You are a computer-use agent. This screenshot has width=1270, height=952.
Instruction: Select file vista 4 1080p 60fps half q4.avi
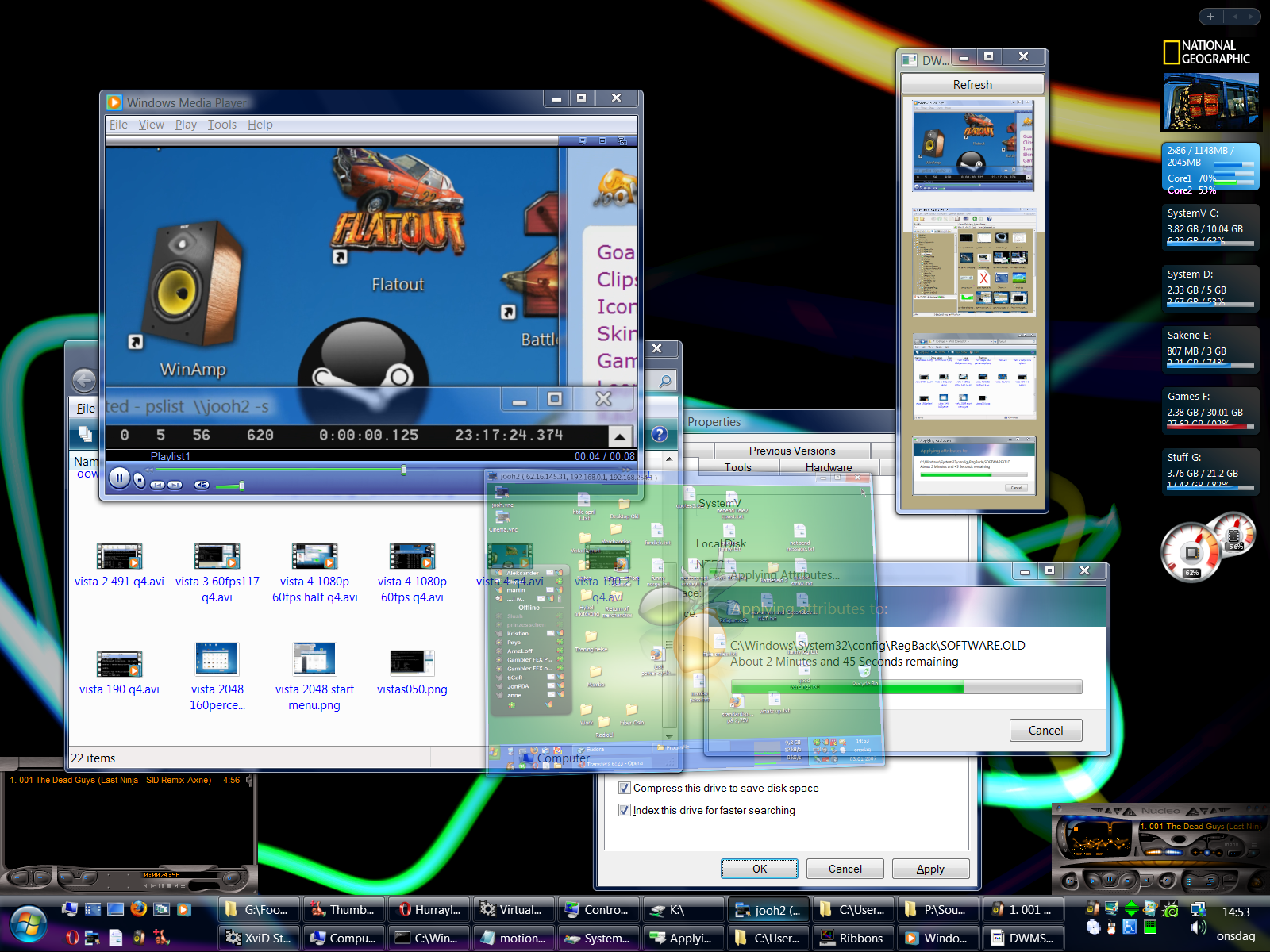(314, 574)
